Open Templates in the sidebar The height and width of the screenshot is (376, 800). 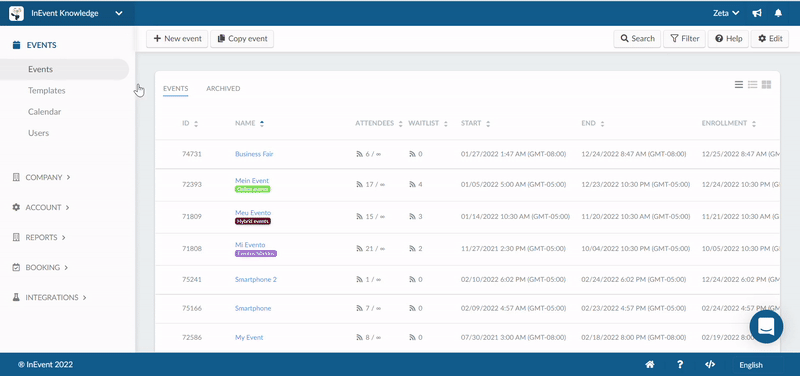(46, 90)
